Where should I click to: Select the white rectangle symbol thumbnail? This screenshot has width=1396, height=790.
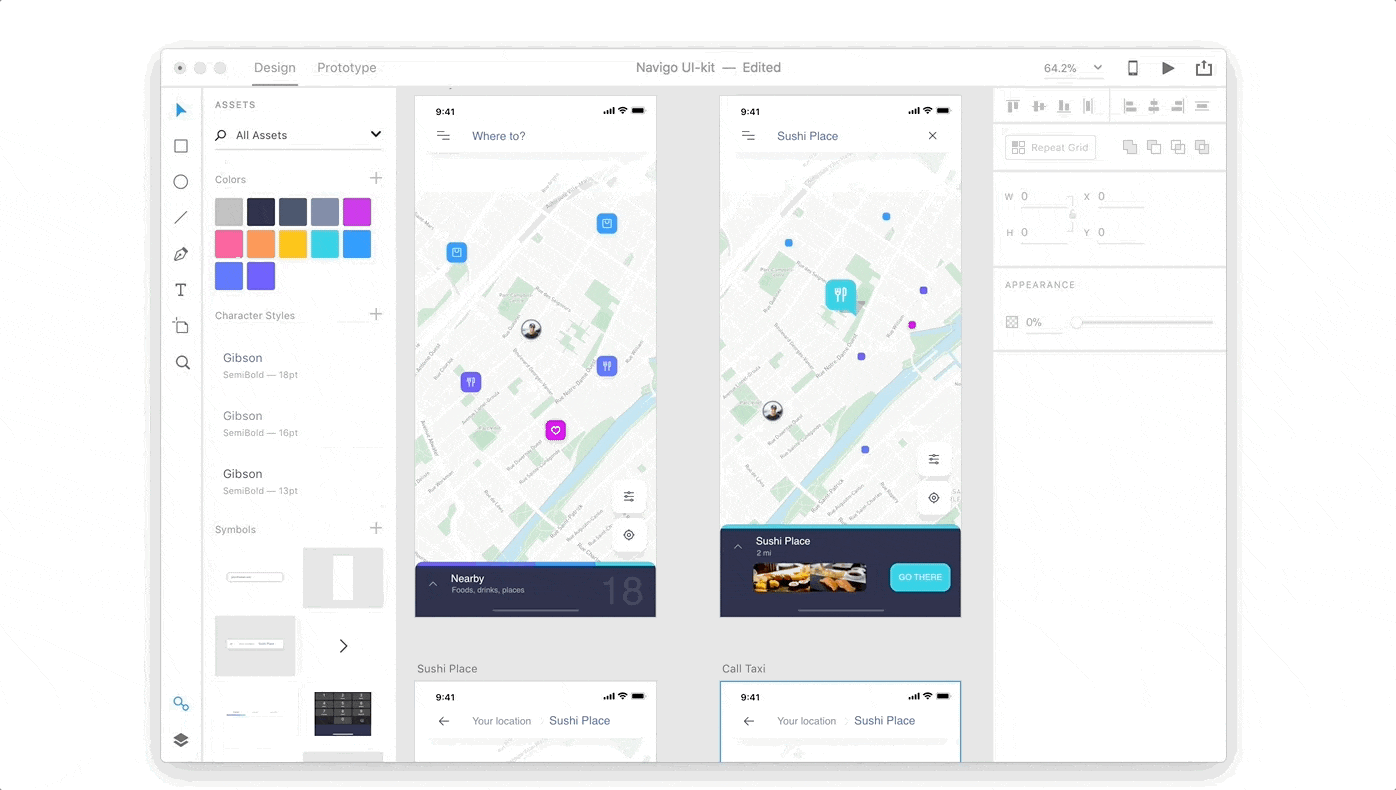coord(343,578)
